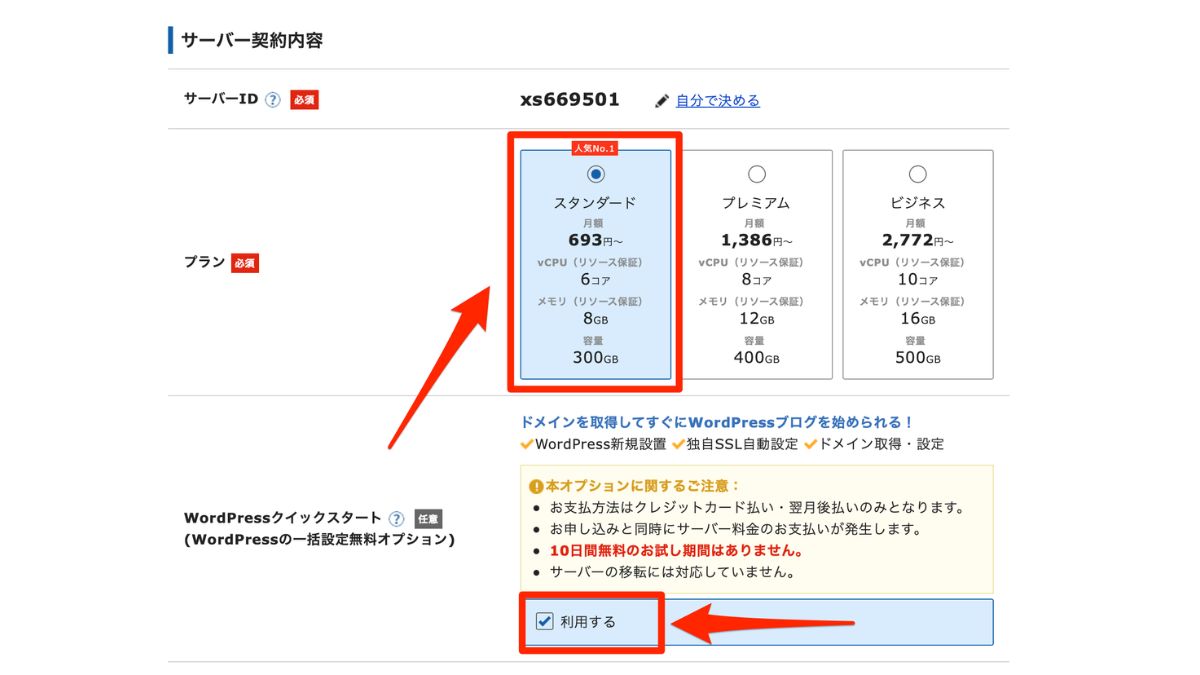Uncheck the 利用する checkbox

coord(545,621)
